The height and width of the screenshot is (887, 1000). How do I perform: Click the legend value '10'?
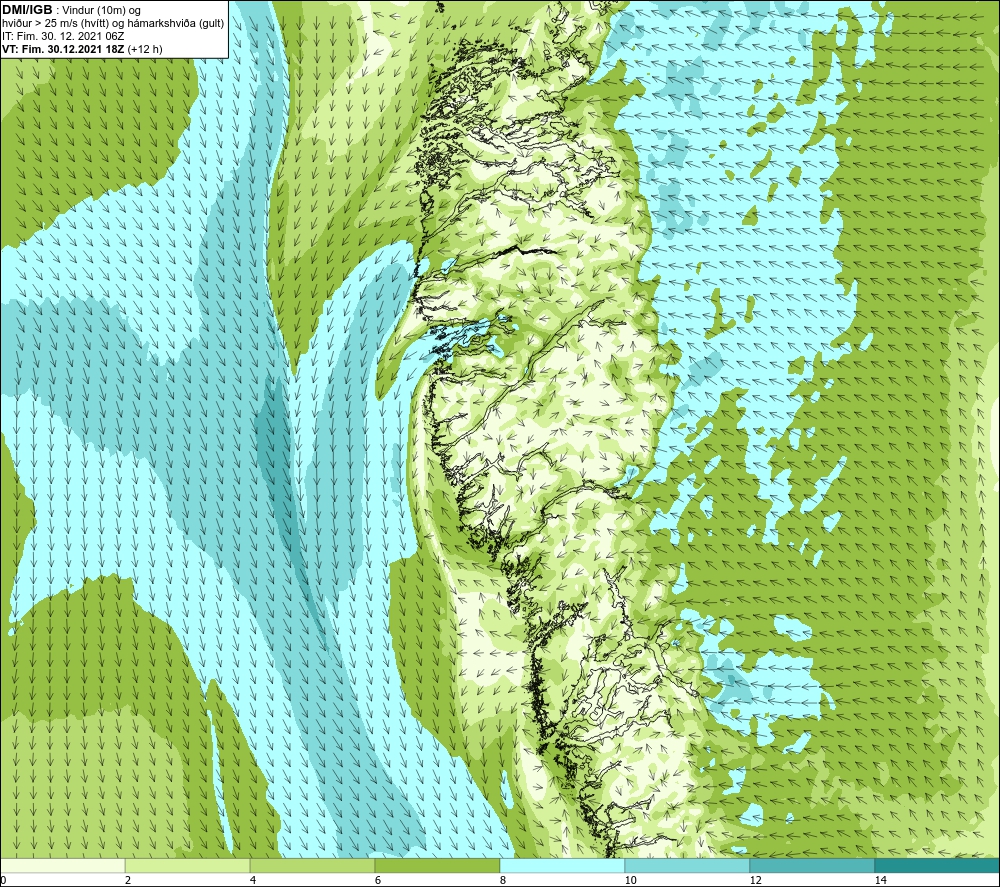point(630,880)
